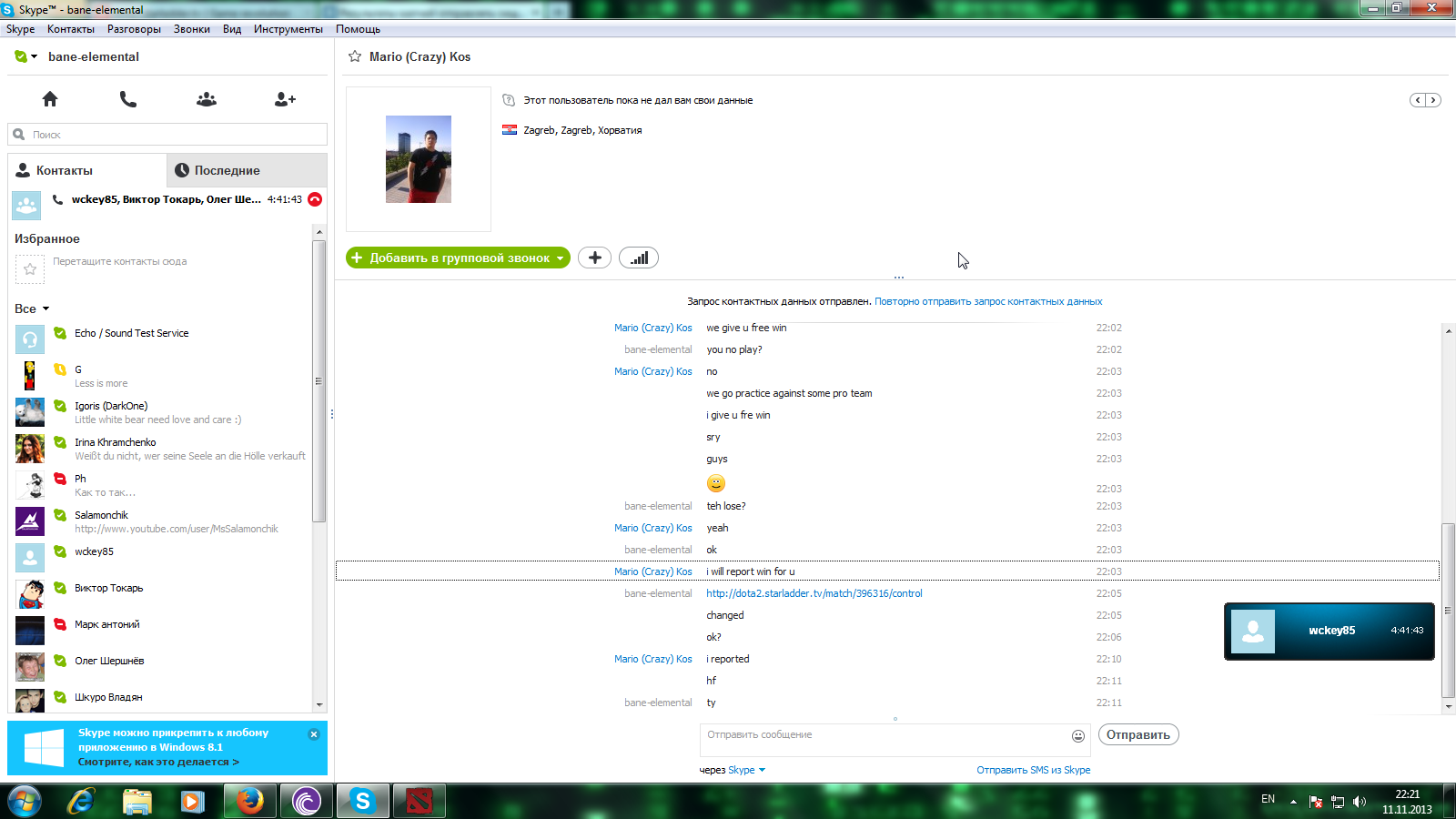Click the EN language indicator
1456x819 pixels.
click(x=1269, y=799)
